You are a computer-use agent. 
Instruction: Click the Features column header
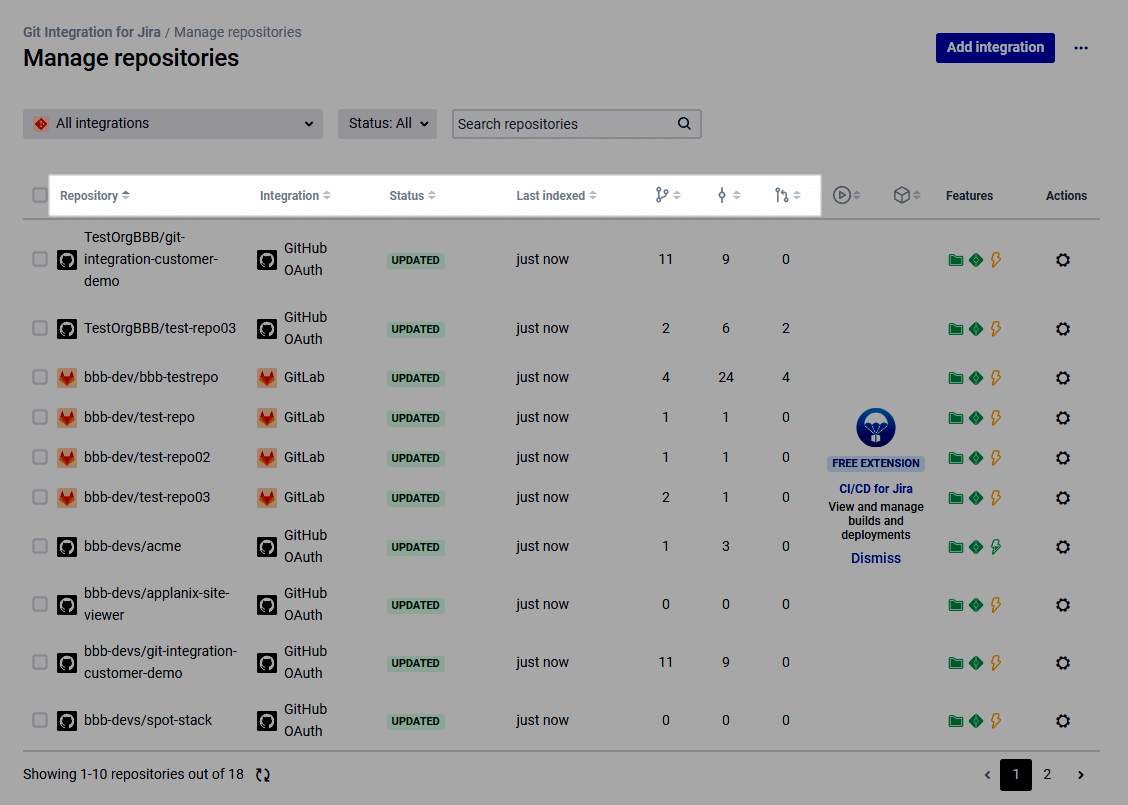point(969,196)
